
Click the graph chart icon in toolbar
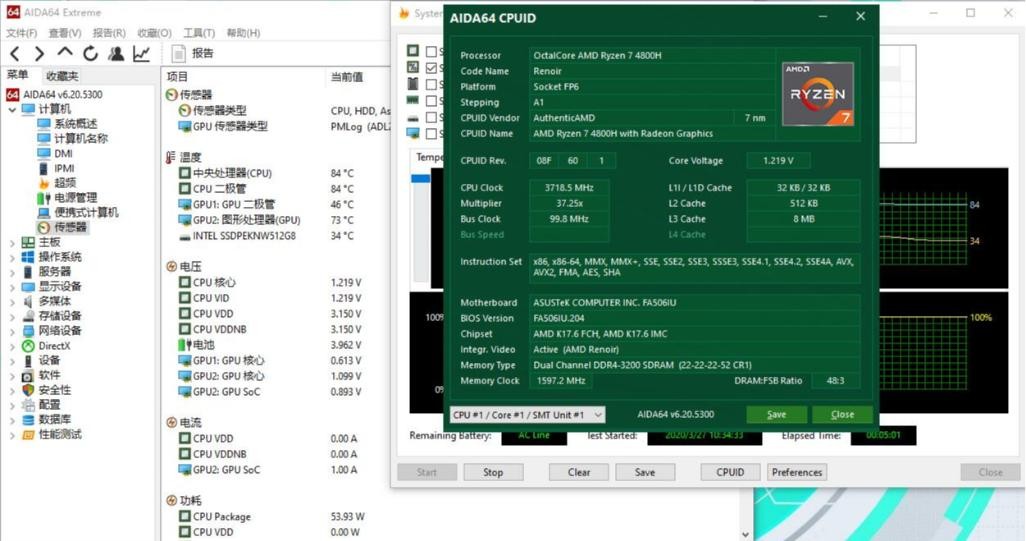tap(142, 54)
